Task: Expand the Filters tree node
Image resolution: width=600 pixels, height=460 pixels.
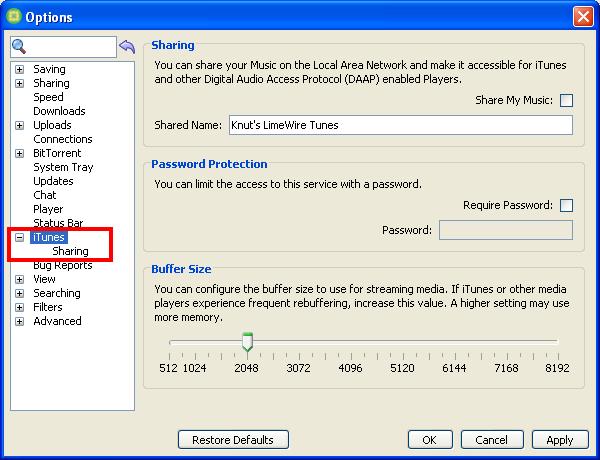Action: pos(20,307)
